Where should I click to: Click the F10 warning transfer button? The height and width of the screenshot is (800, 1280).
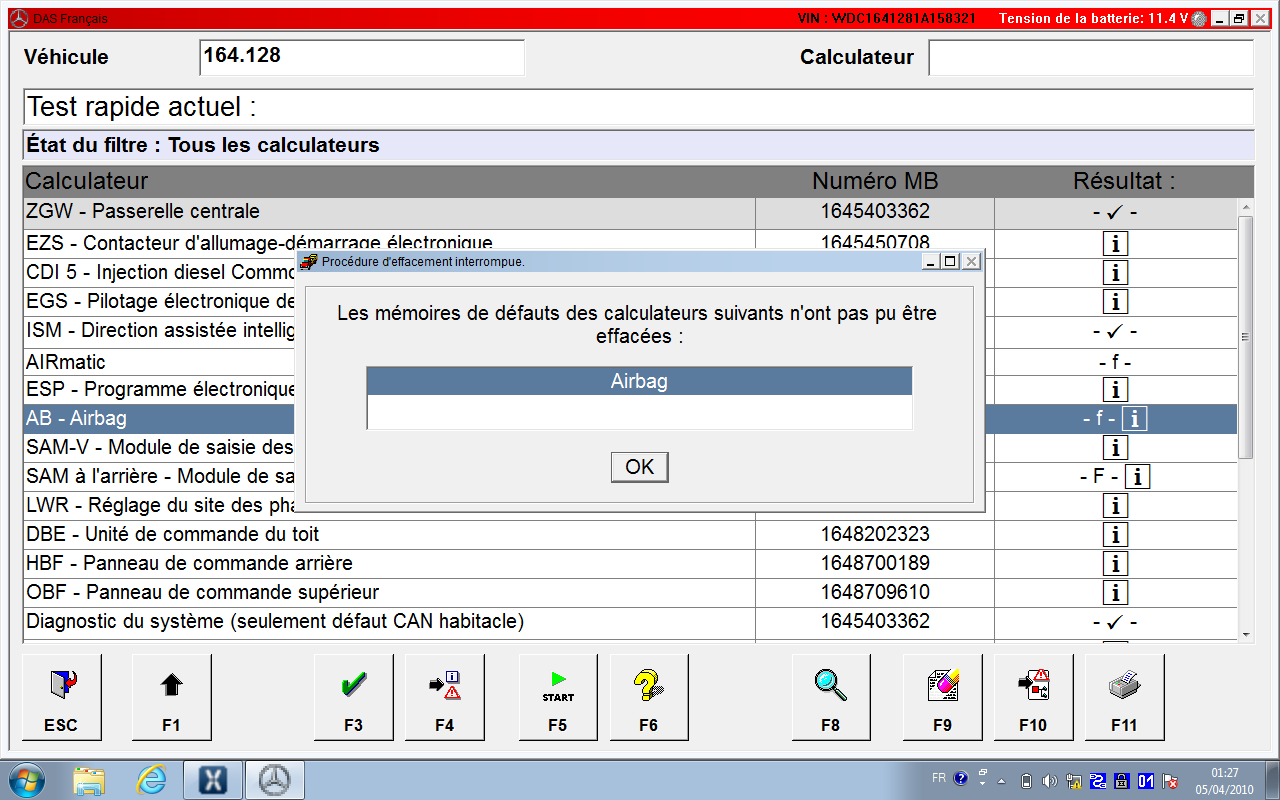[x=1034, y=697]
